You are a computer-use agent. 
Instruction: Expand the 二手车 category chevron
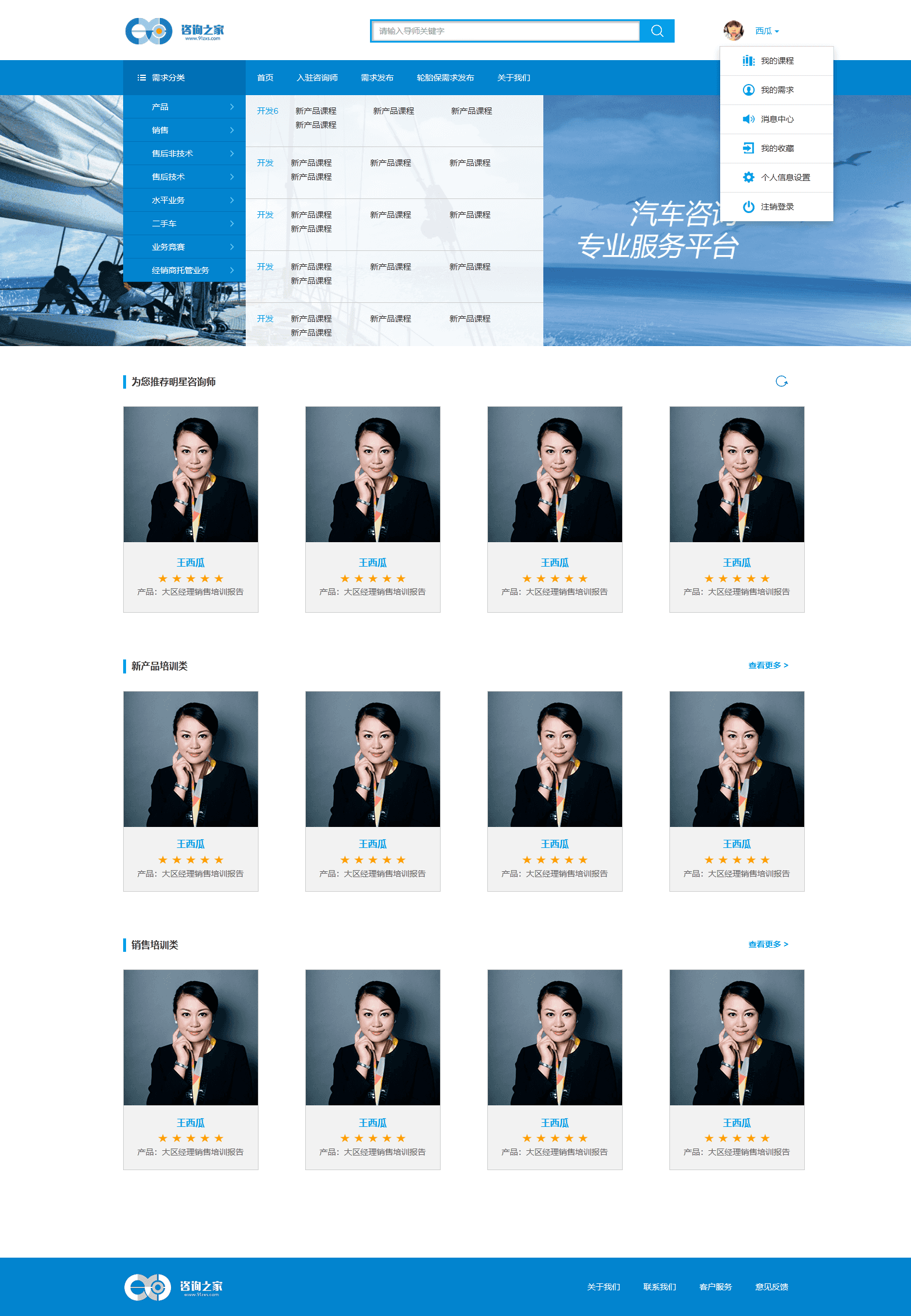232,224
